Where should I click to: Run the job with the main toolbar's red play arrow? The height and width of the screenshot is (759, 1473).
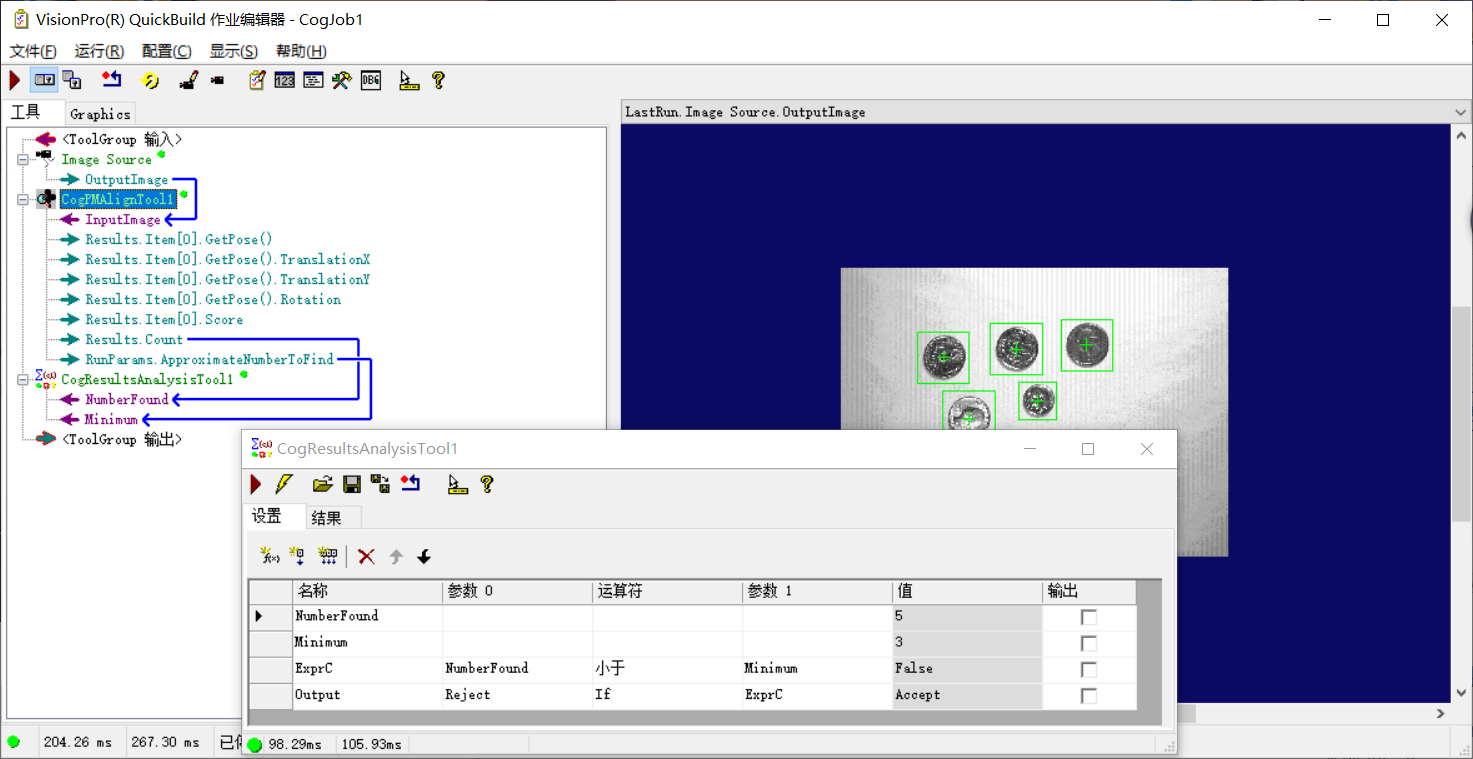[15, 80]
